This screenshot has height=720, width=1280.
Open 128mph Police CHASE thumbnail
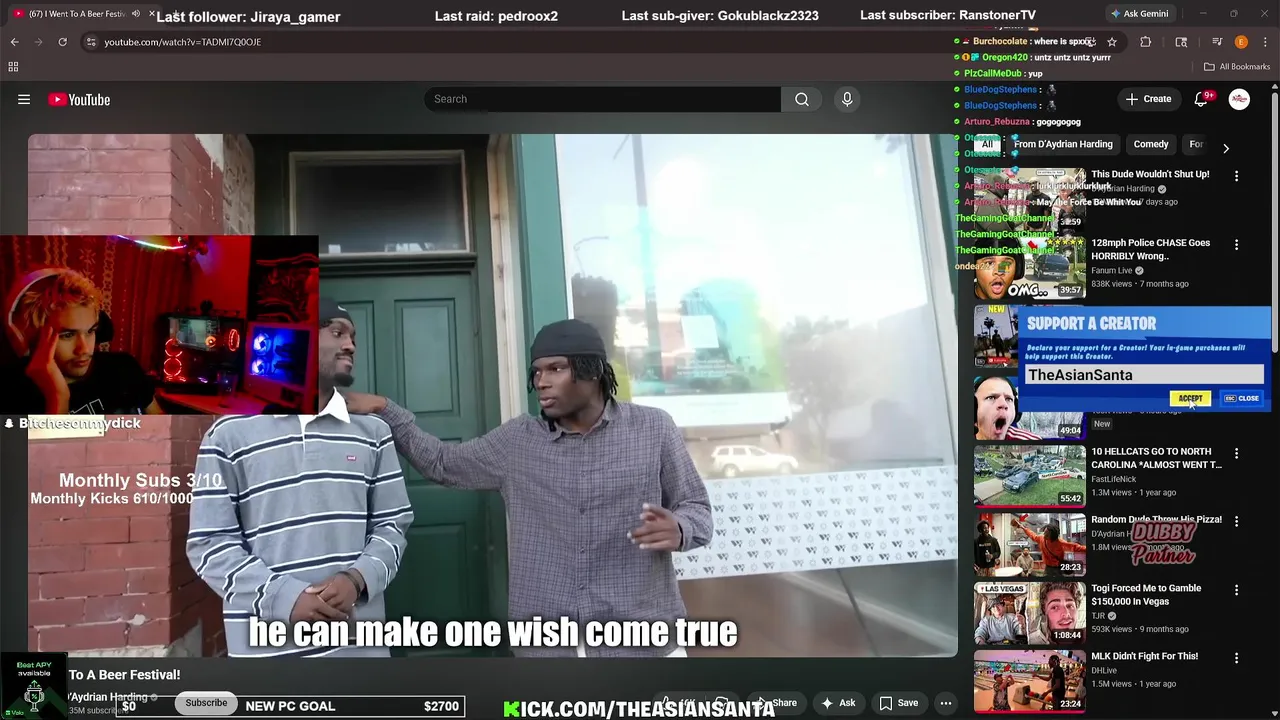pyautogui.click(x=1030, y=267)
